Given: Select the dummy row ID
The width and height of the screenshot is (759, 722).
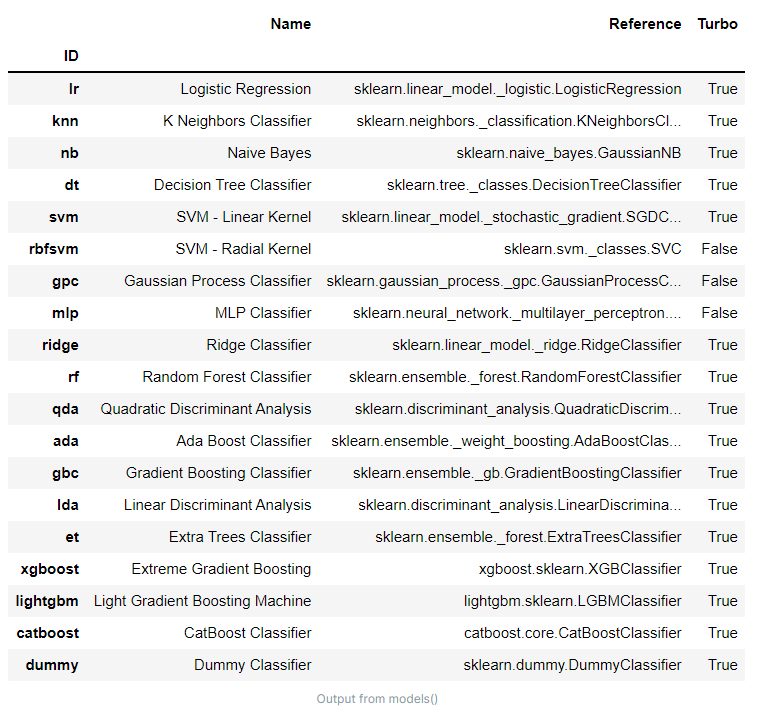Looking at the screenshot, I should pos(52,664).
